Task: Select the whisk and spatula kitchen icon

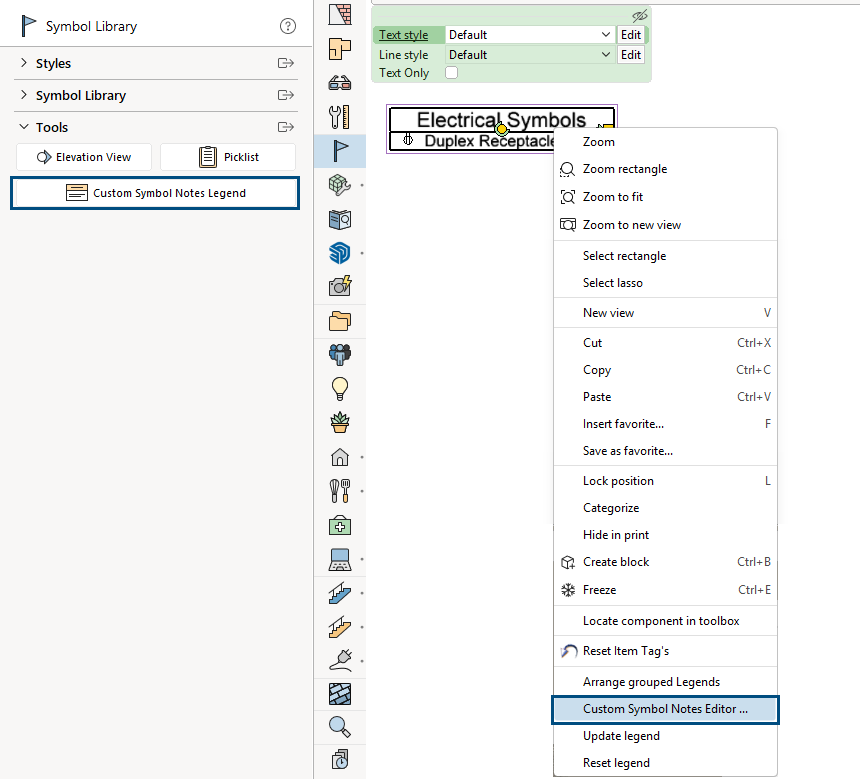Action: tap(340, 490)
